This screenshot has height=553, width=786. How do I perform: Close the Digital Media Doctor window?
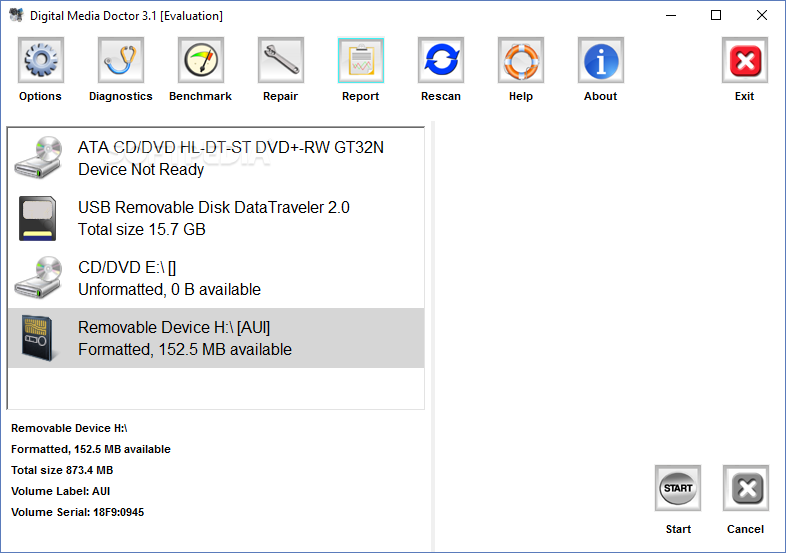pyautogui.click(x=762, y=16)
